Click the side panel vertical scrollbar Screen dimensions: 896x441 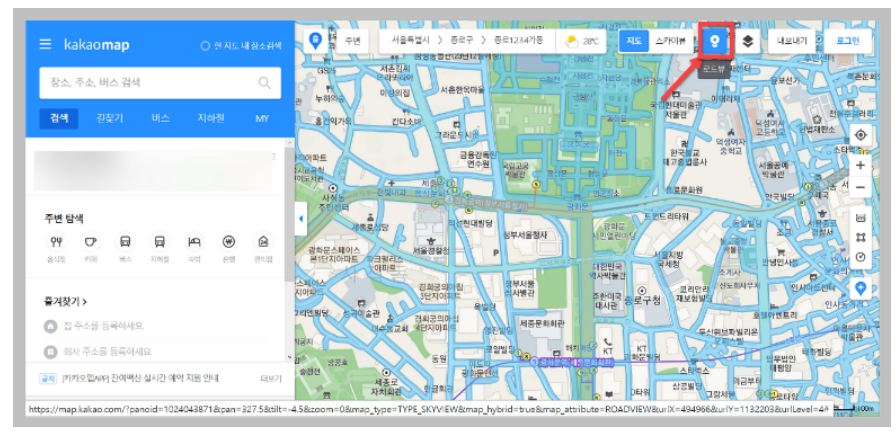tap(289, 215)
